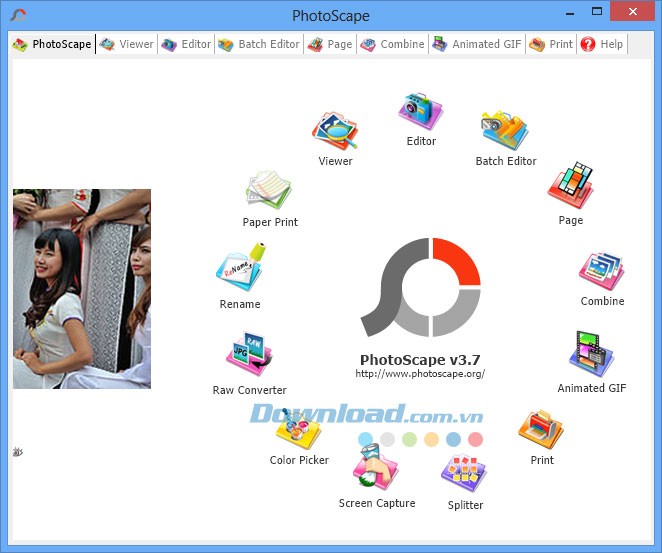The height and width of the screenshot is (553, 662).
Task: Switch to the Combine tab
Action: coord(392,44)
